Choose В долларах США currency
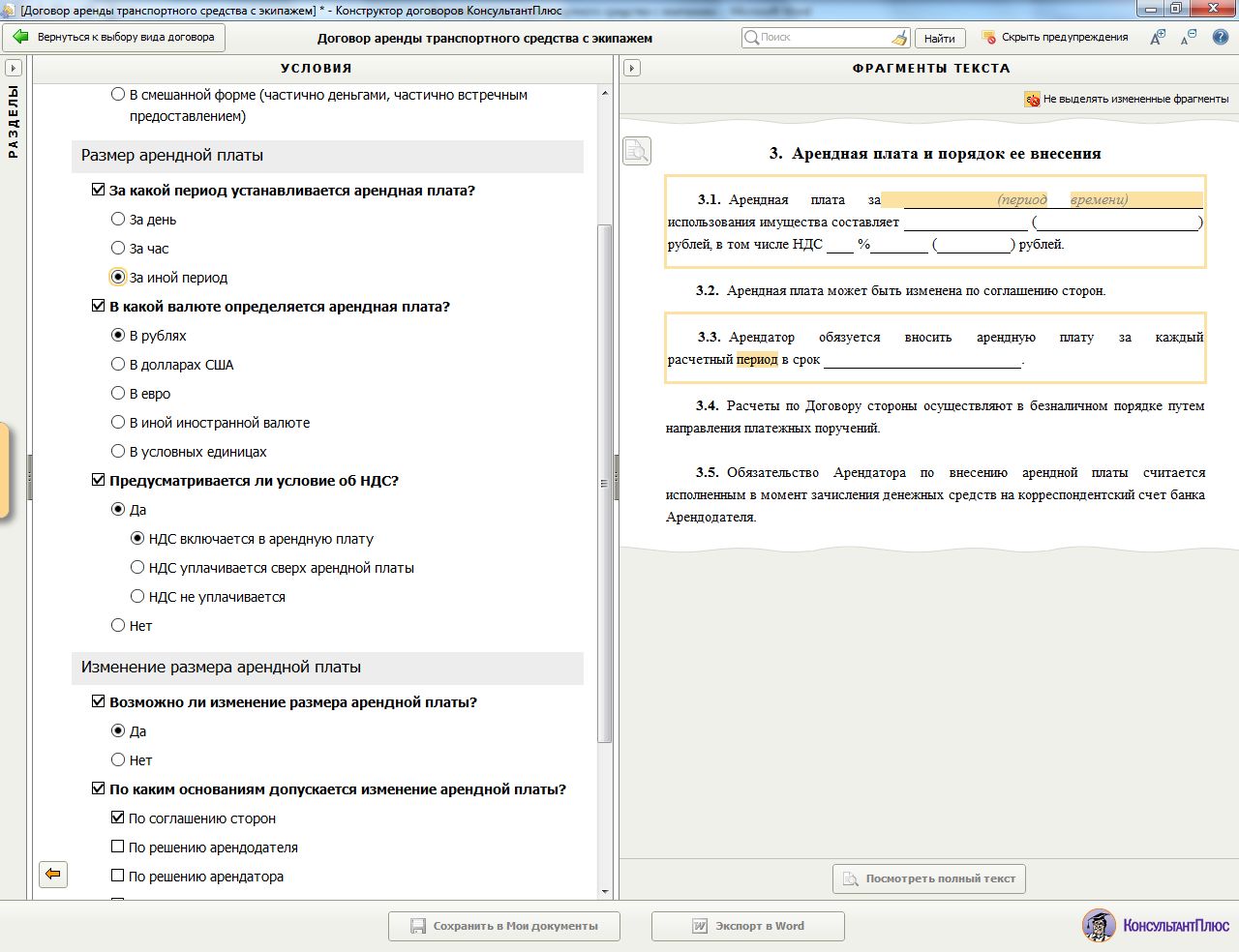Image resolution: width=1239 pixels, height=952 pixels. 118,364
